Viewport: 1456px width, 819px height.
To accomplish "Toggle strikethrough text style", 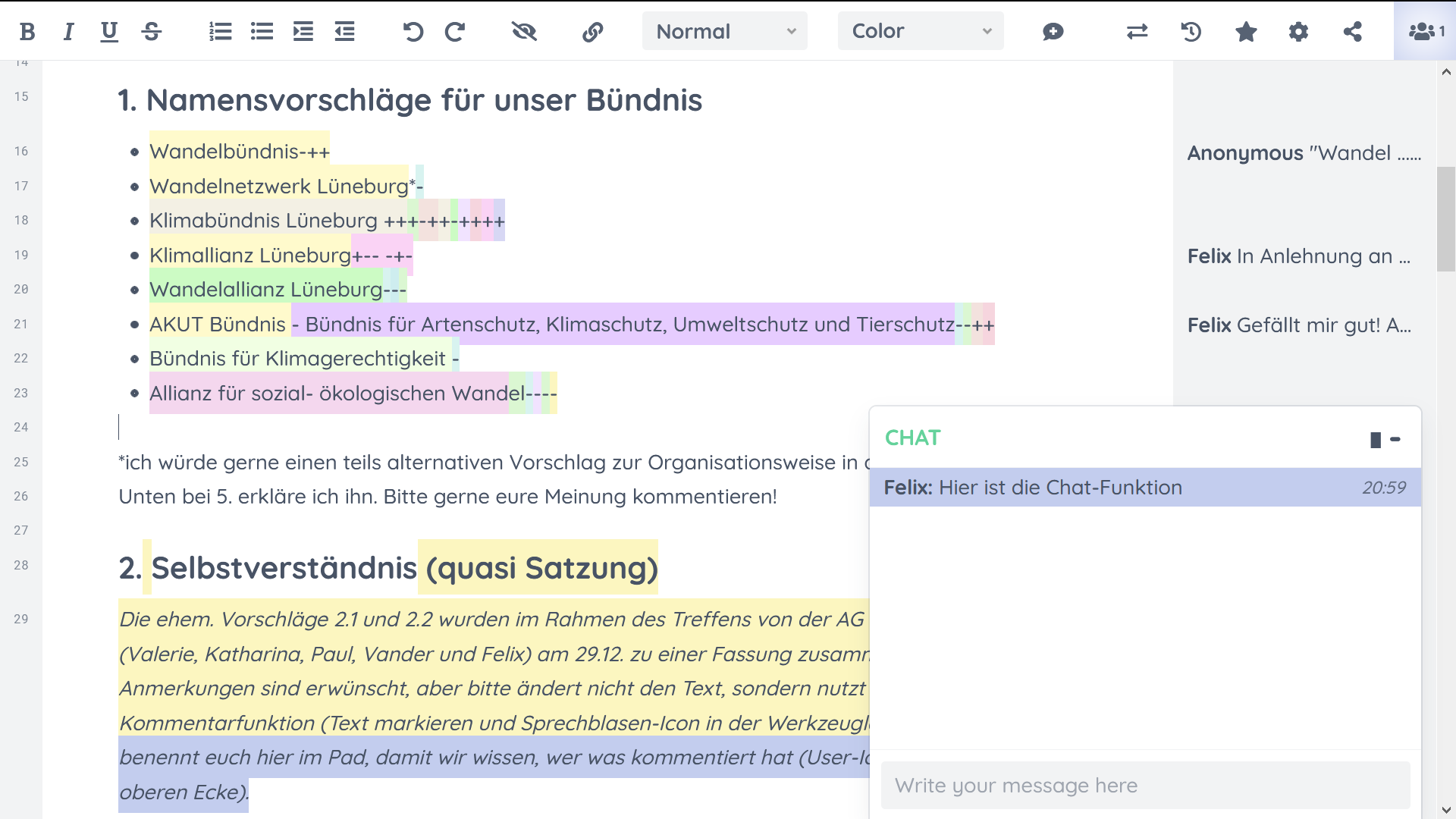I will (152, 31).
